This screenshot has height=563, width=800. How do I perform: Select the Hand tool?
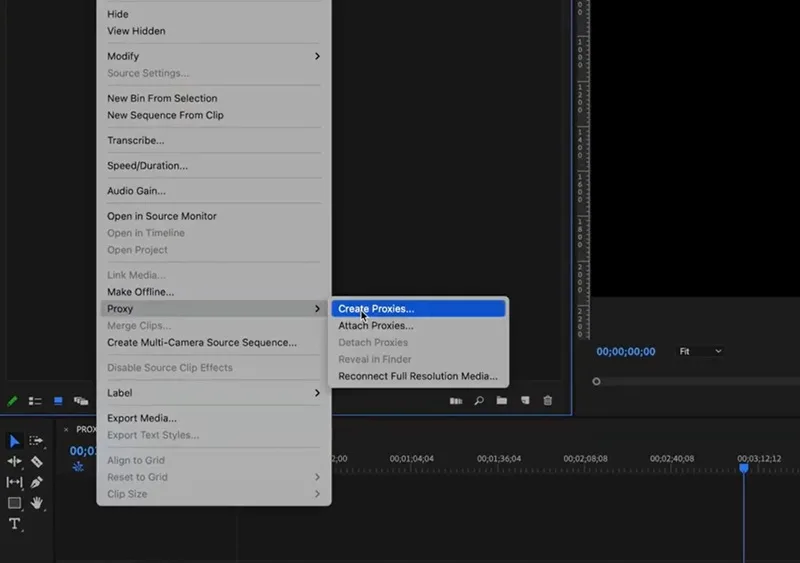36,503
